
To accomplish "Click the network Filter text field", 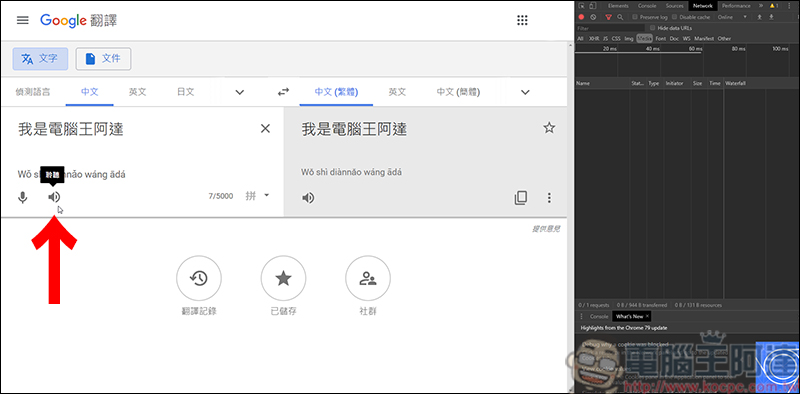I will (611, 28).
